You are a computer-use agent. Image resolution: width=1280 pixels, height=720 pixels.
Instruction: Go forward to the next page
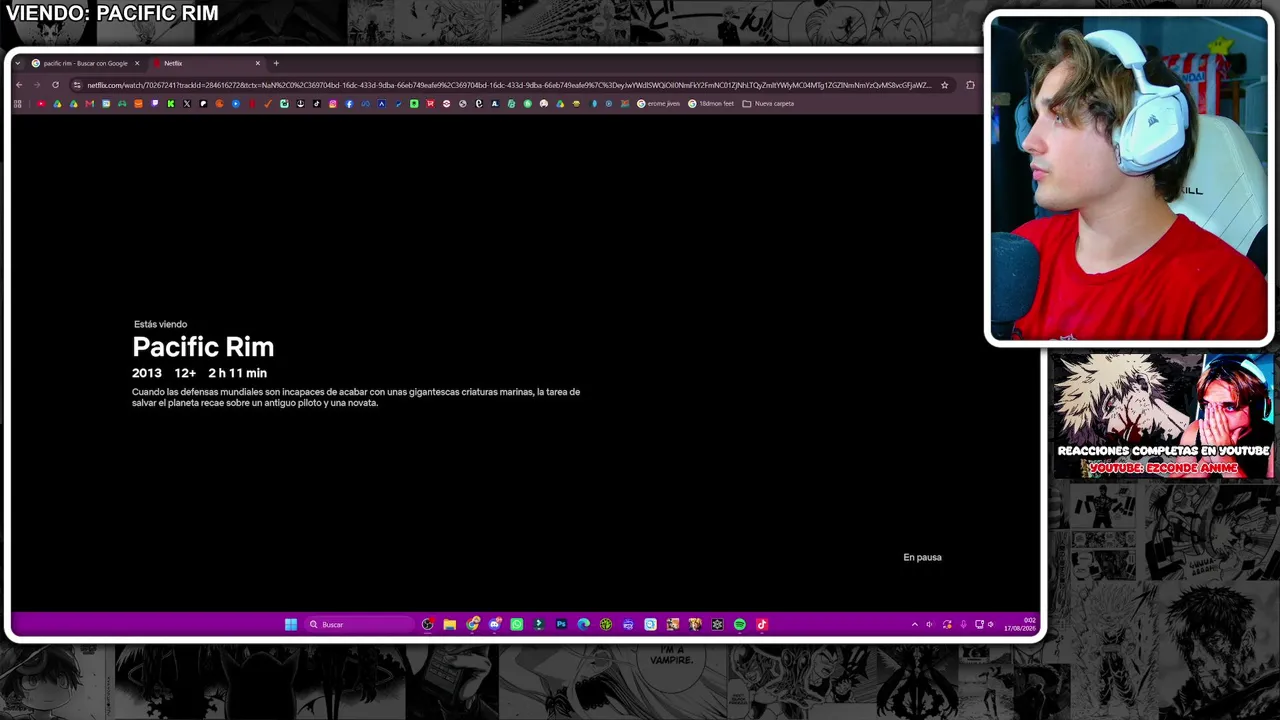click(x=37, y=85)
